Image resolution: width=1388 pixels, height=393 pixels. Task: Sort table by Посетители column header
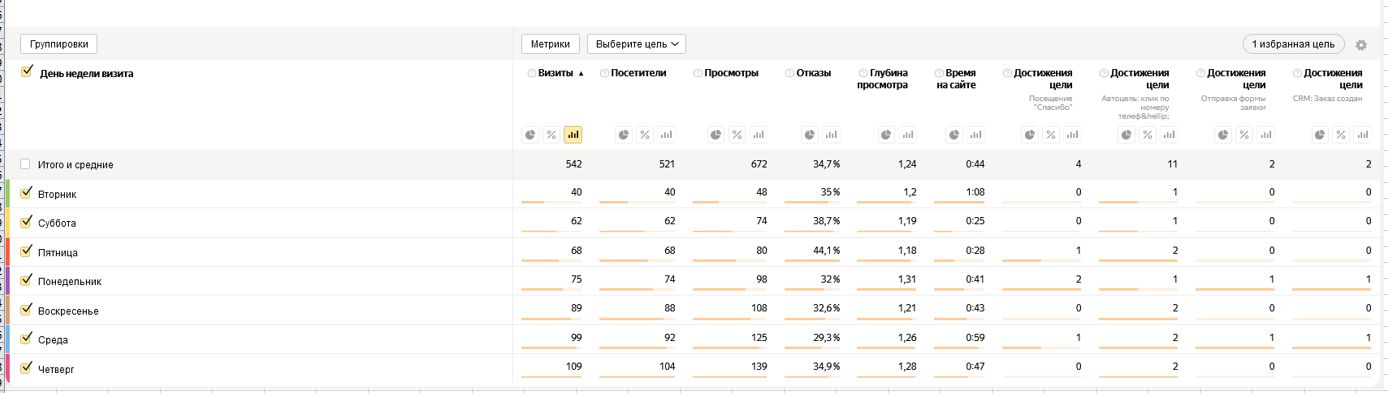click(638, 73)
